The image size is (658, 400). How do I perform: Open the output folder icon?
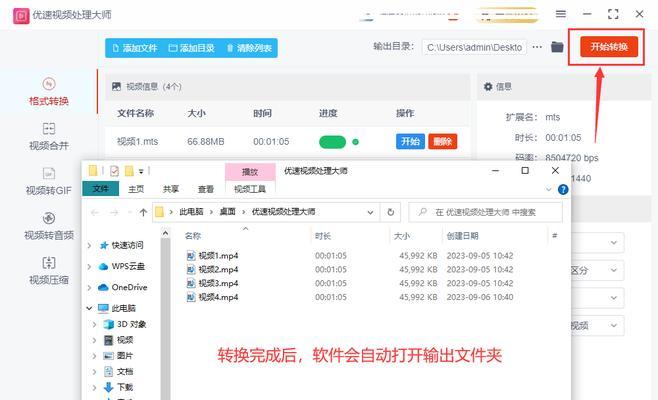(557, 47)
